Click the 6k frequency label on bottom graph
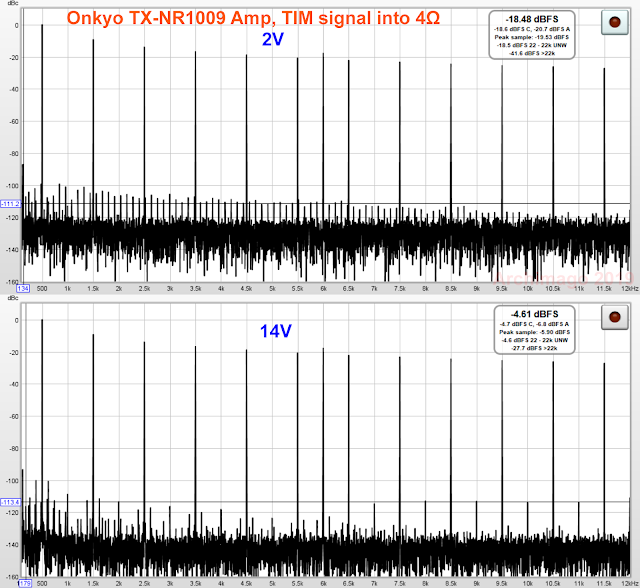The image size is (640, 588). pos(323,584)
